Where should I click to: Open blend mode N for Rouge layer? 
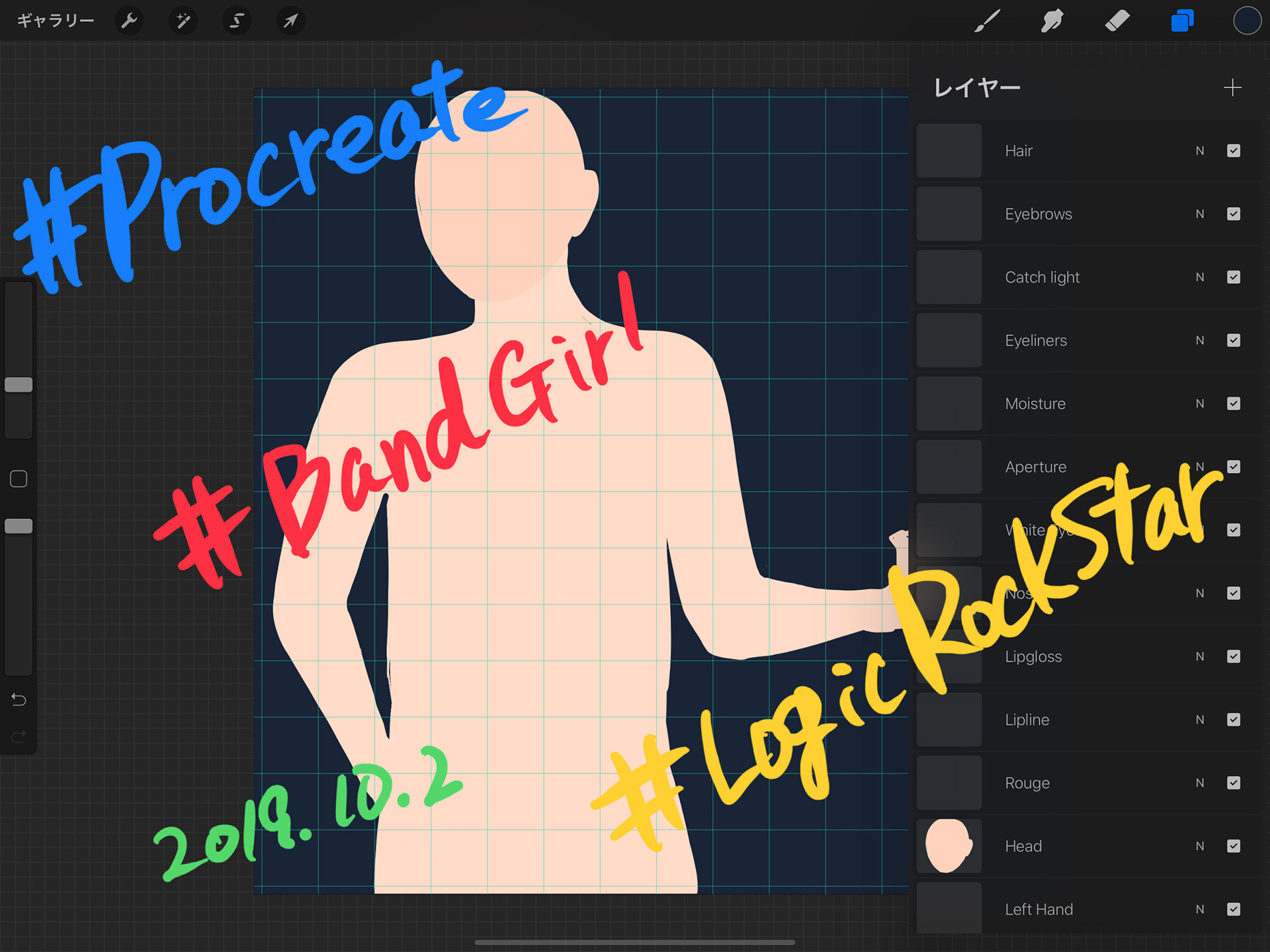click(1200, 783)
